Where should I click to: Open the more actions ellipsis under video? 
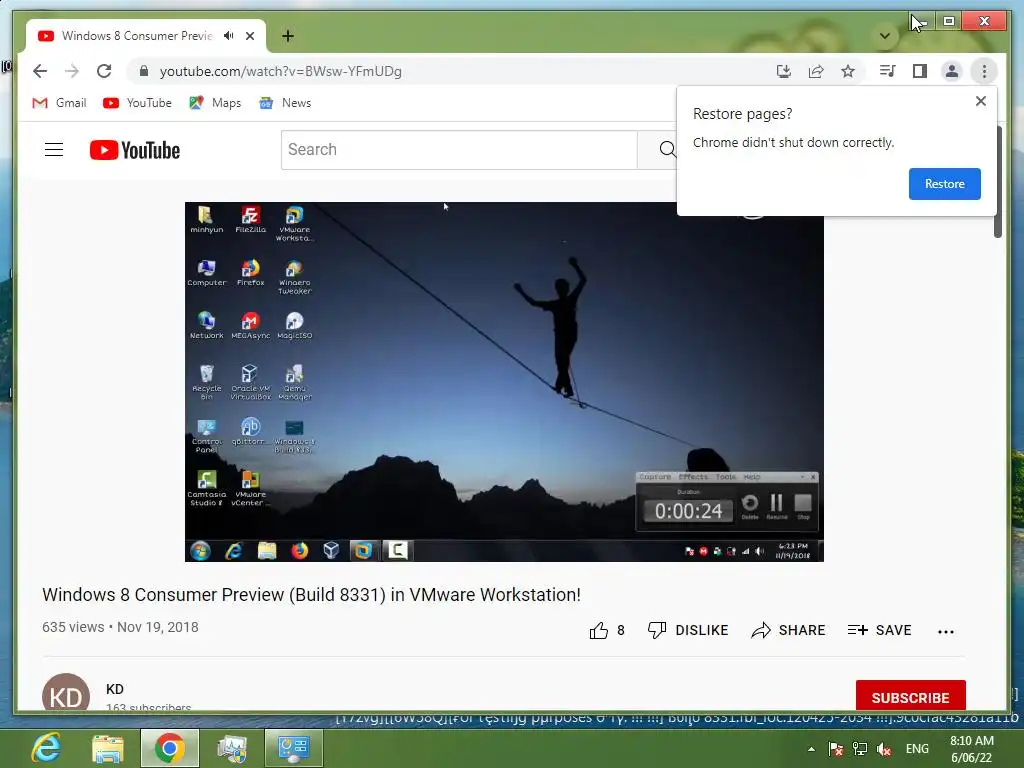(x=946, y=632)
